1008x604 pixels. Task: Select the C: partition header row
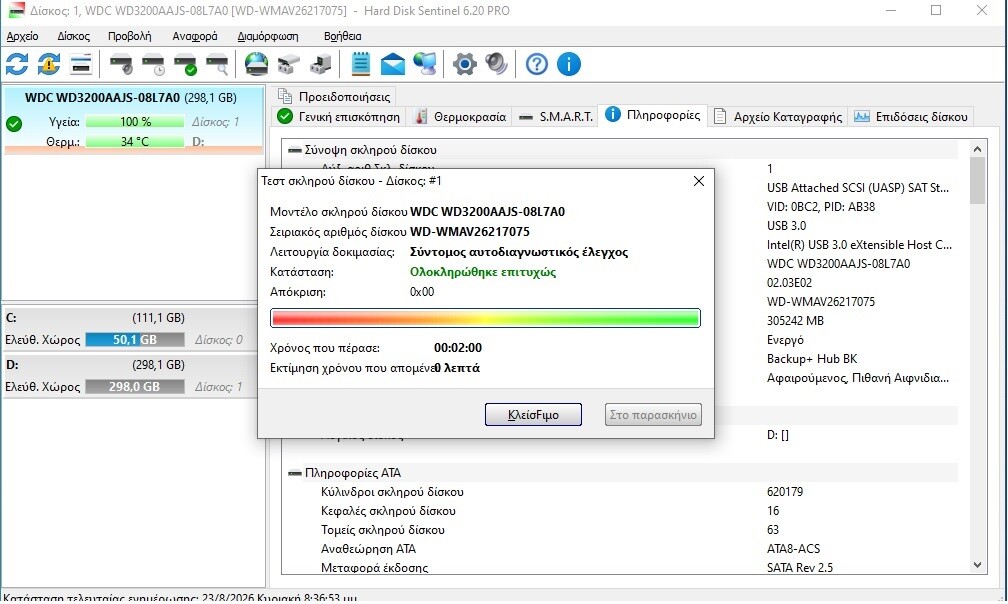130,317
